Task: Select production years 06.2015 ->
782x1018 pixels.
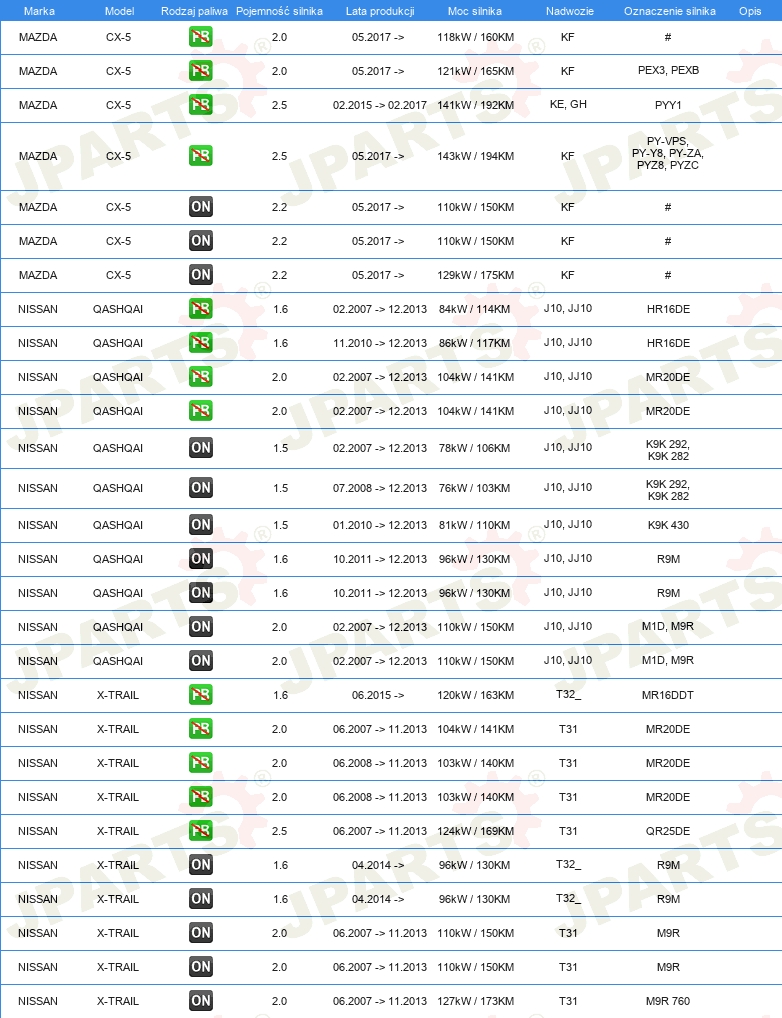Action: point(378,695)
